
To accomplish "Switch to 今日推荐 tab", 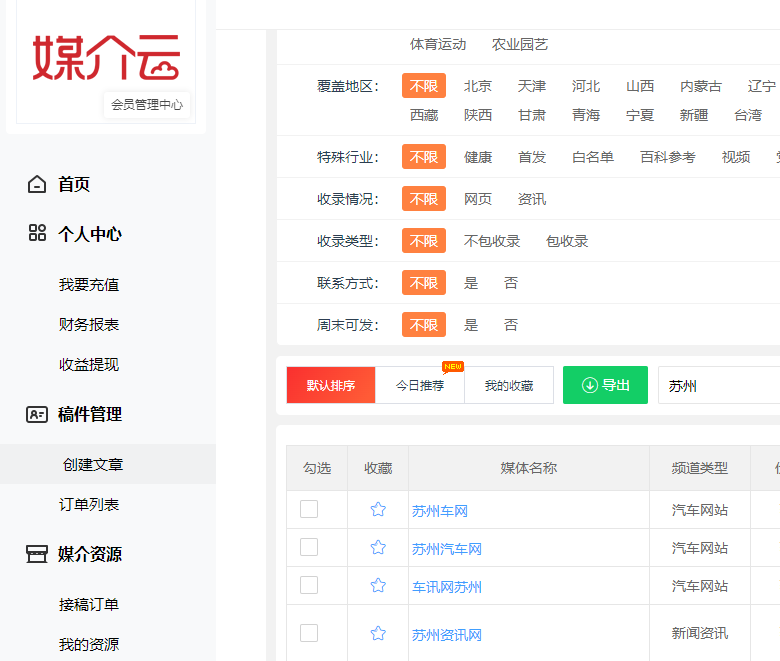I will click(420, 385).
